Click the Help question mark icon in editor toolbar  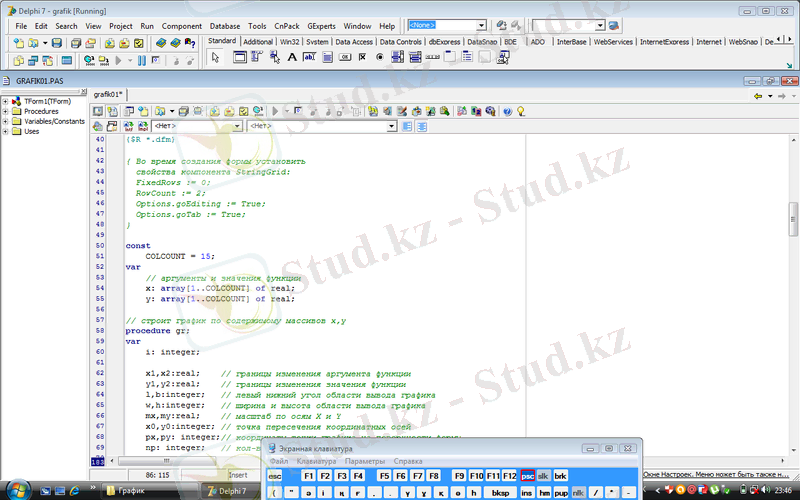click(x=507, y=111)
